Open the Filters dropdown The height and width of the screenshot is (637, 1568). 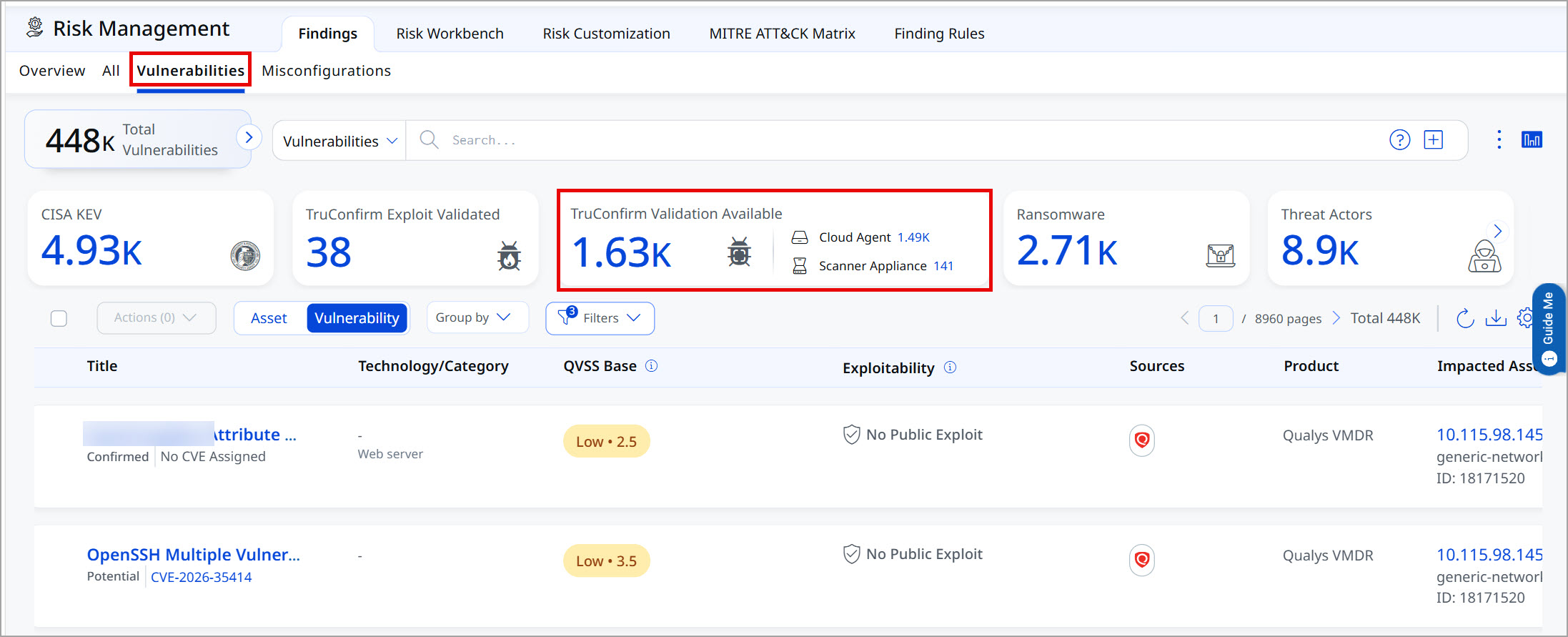[x=600, y=318]
